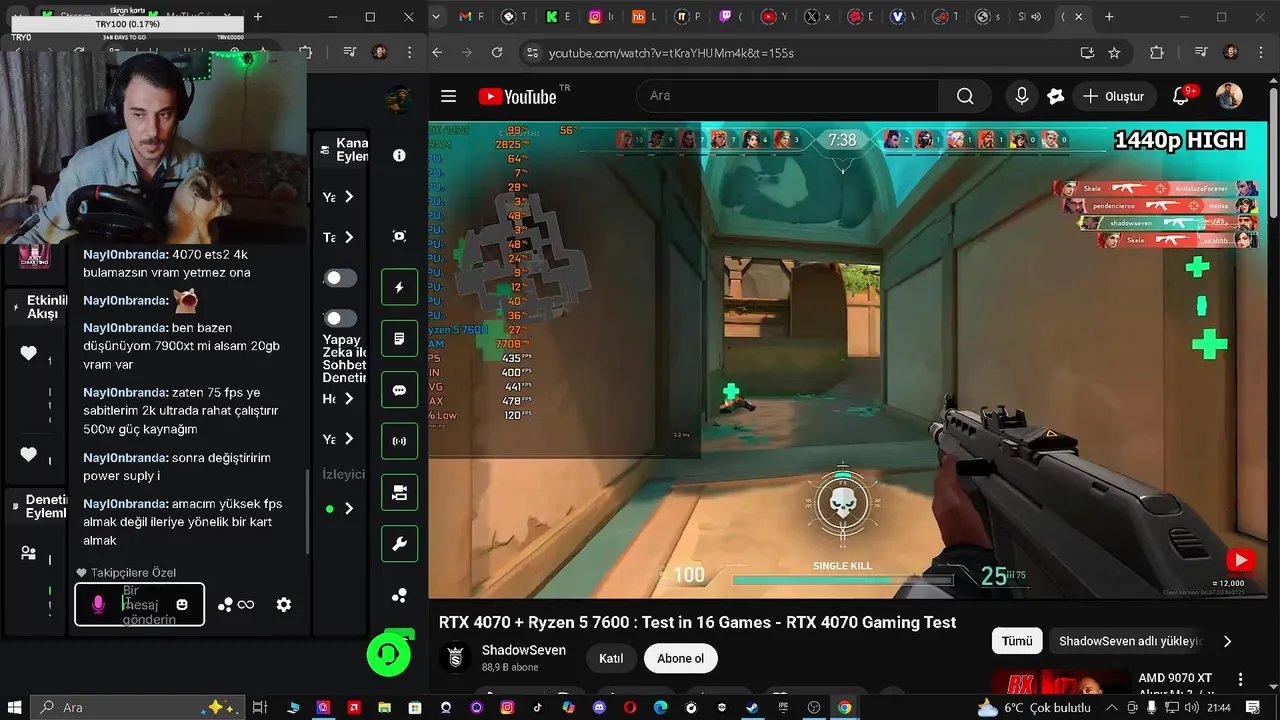Start YouTube voice search with microphone
The height and width of the screenshot is (720, 1280).
1021,96
